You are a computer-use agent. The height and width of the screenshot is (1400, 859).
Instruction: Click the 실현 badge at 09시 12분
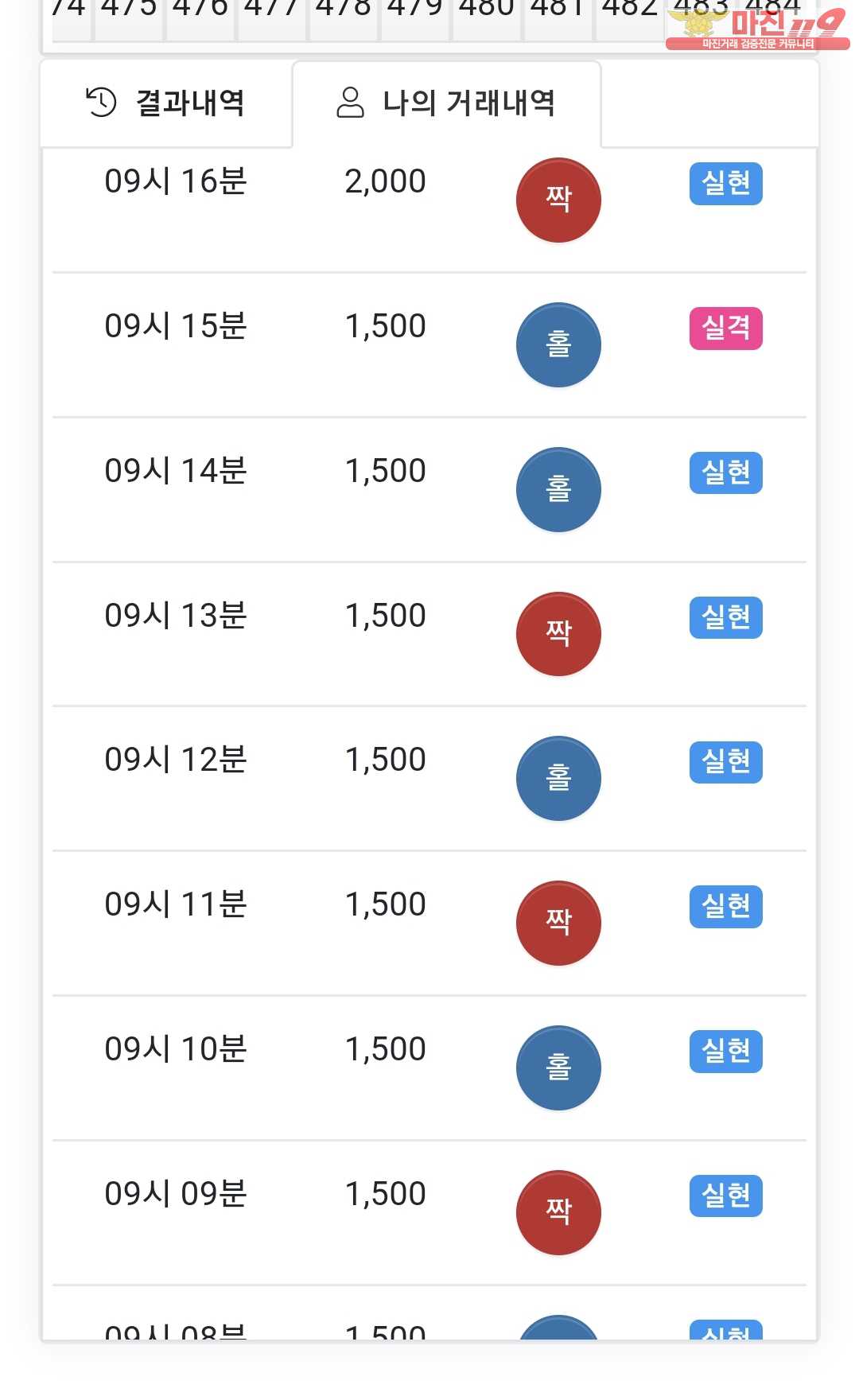pyautogui.click(x=725, y=762)
